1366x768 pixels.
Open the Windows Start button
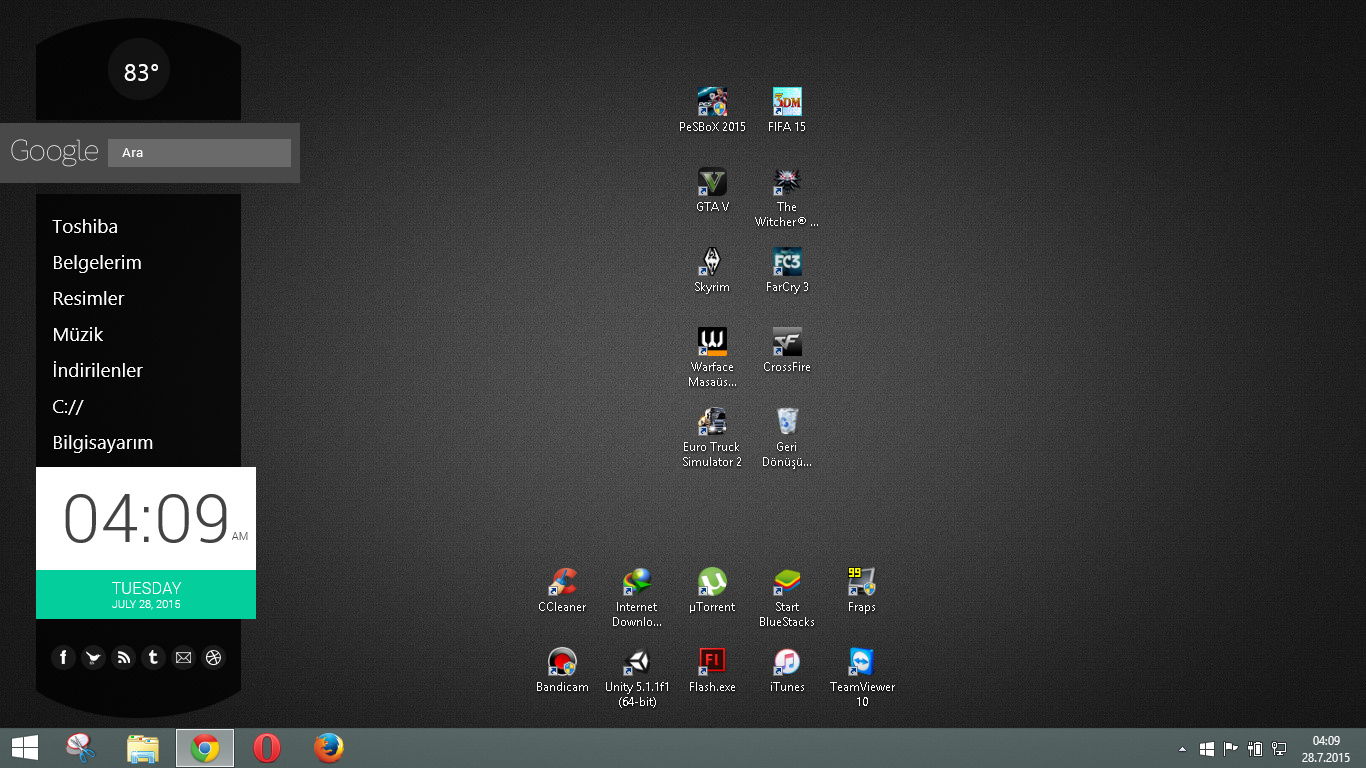(25, 748)
